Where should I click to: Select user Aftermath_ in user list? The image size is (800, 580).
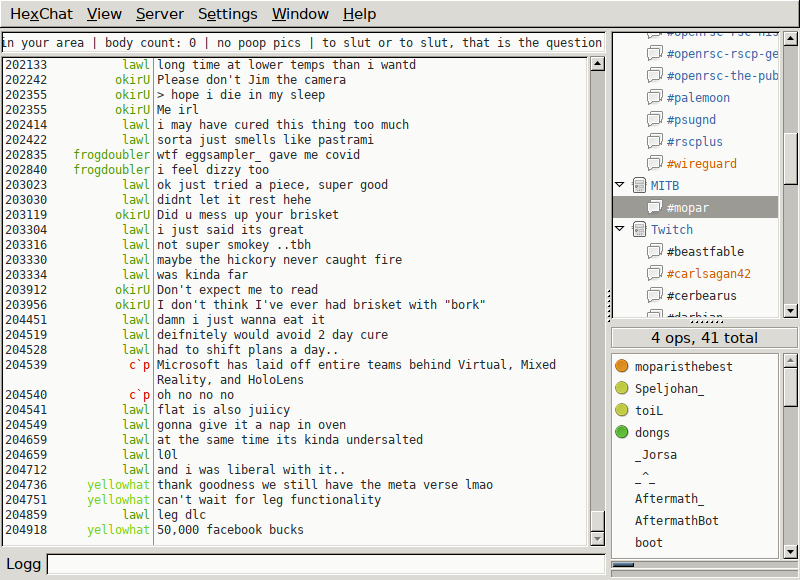click(669, 498)
